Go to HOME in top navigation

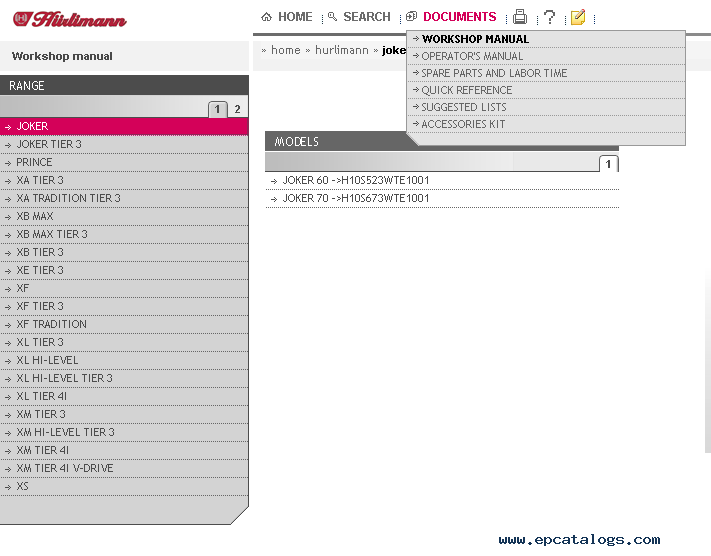(x=295, y=17)
